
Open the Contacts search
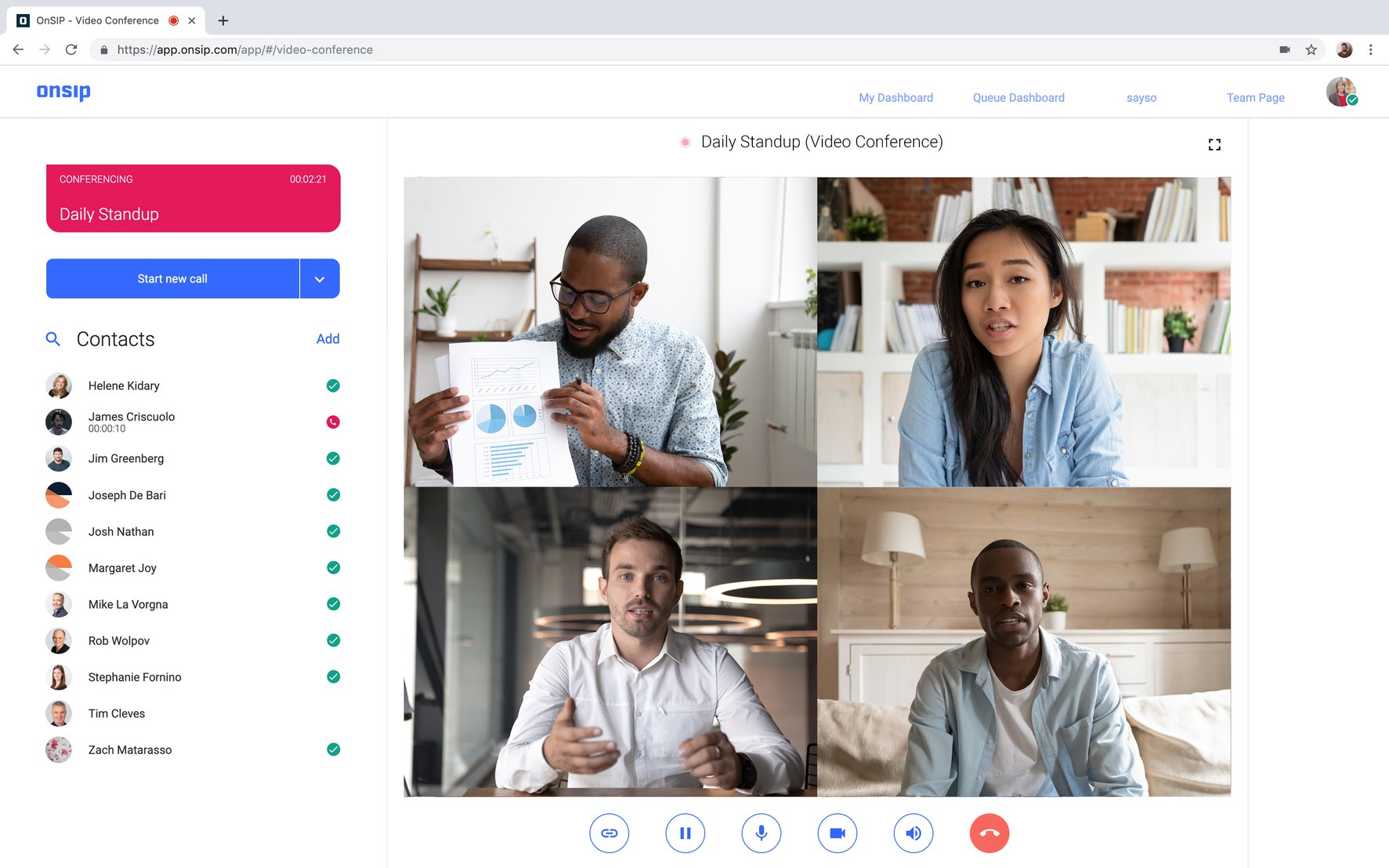click(53, 338)
